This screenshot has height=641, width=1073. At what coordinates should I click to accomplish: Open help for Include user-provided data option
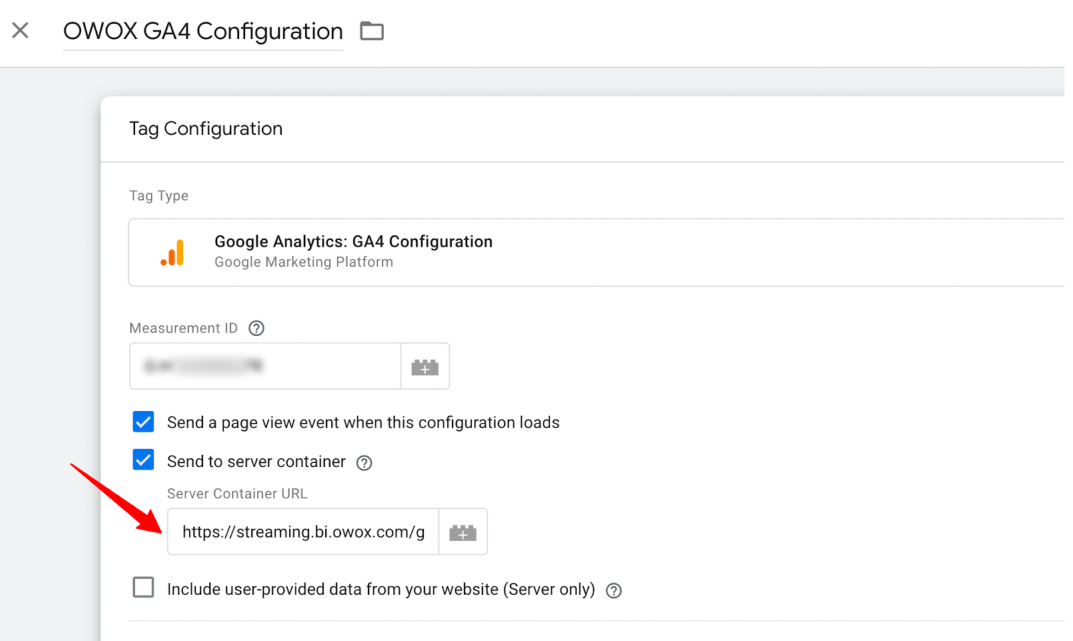tap(614, 590)
